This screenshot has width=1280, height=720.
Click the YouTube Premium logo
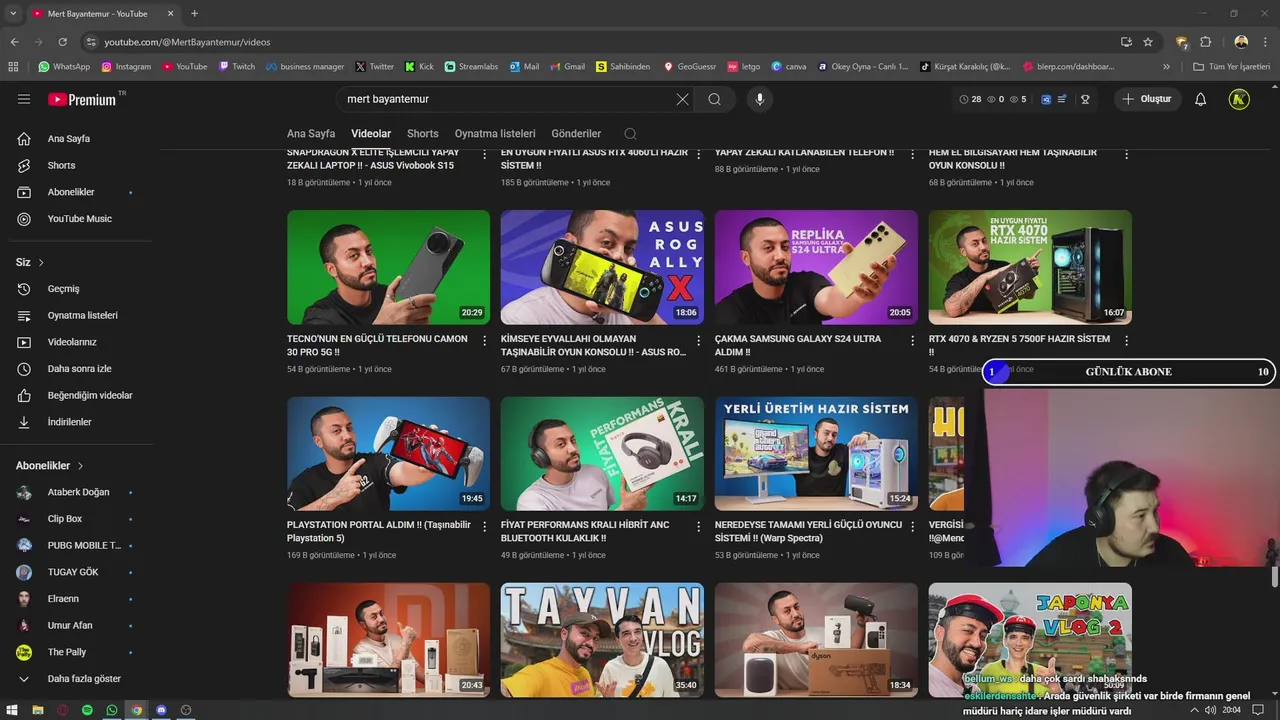click(81, 99)
